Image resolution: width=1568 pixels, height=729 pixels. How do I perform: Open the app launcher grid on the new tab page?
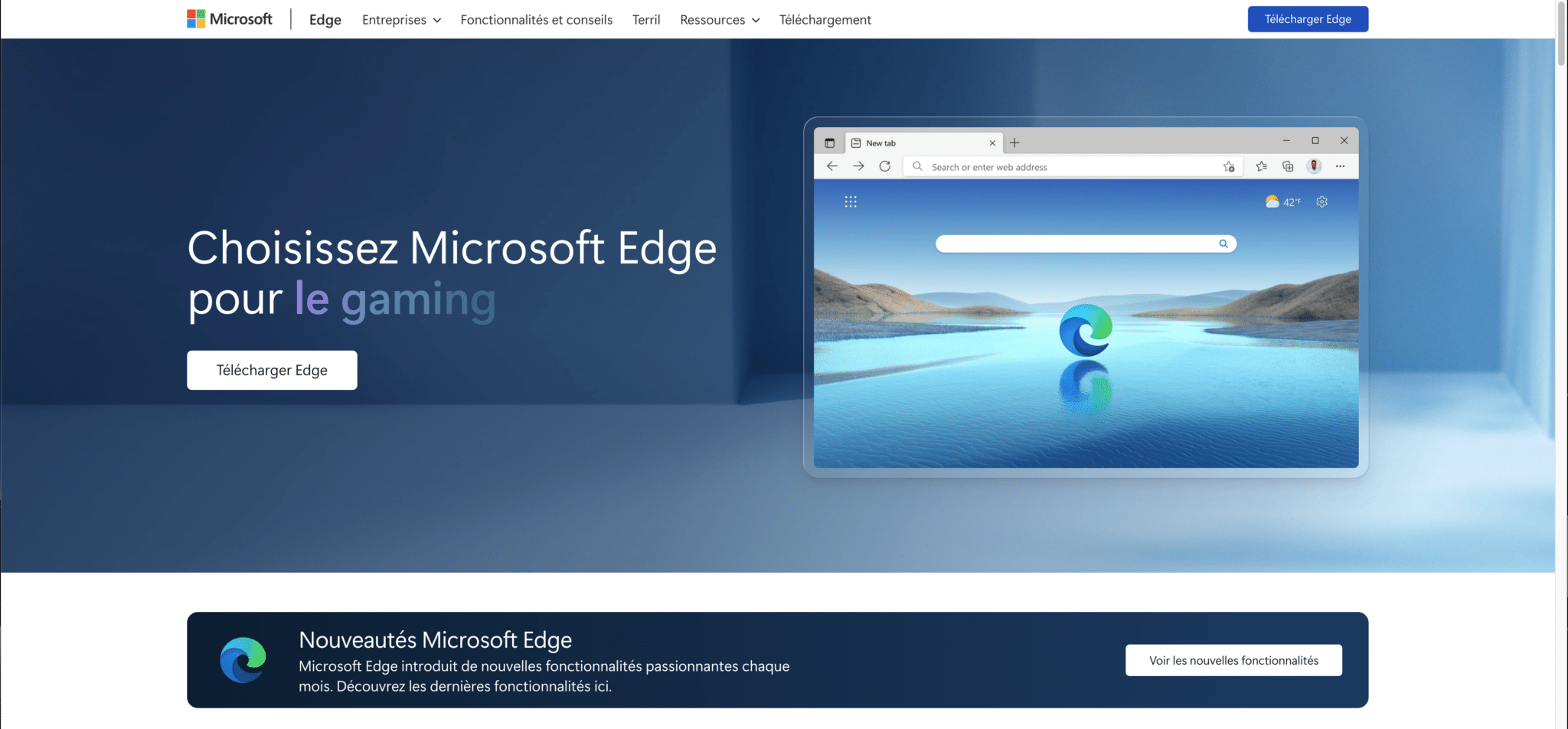851,201
